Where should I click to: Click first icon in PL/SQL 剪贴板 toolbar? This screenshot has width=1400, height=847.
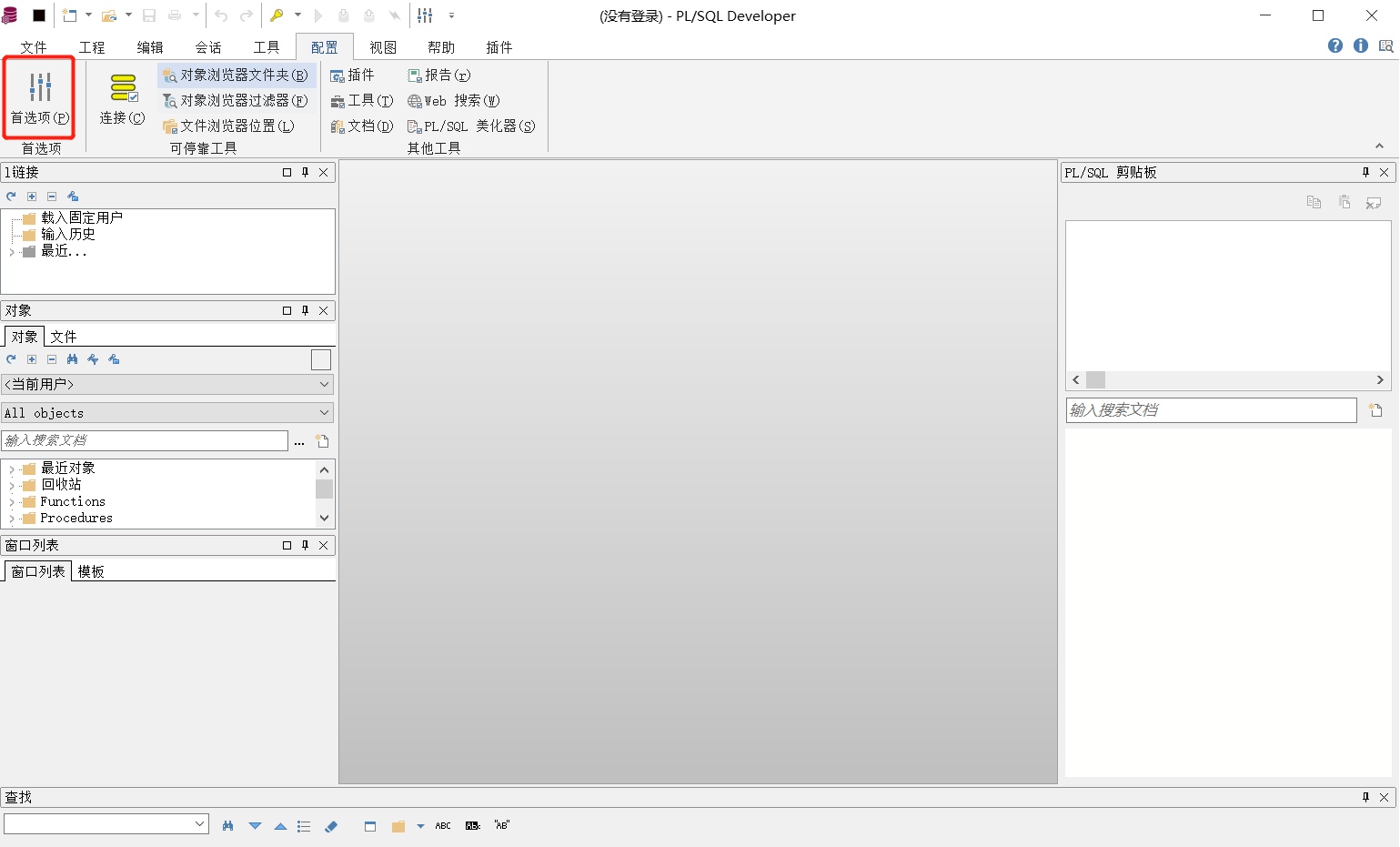click(1314, 202)
